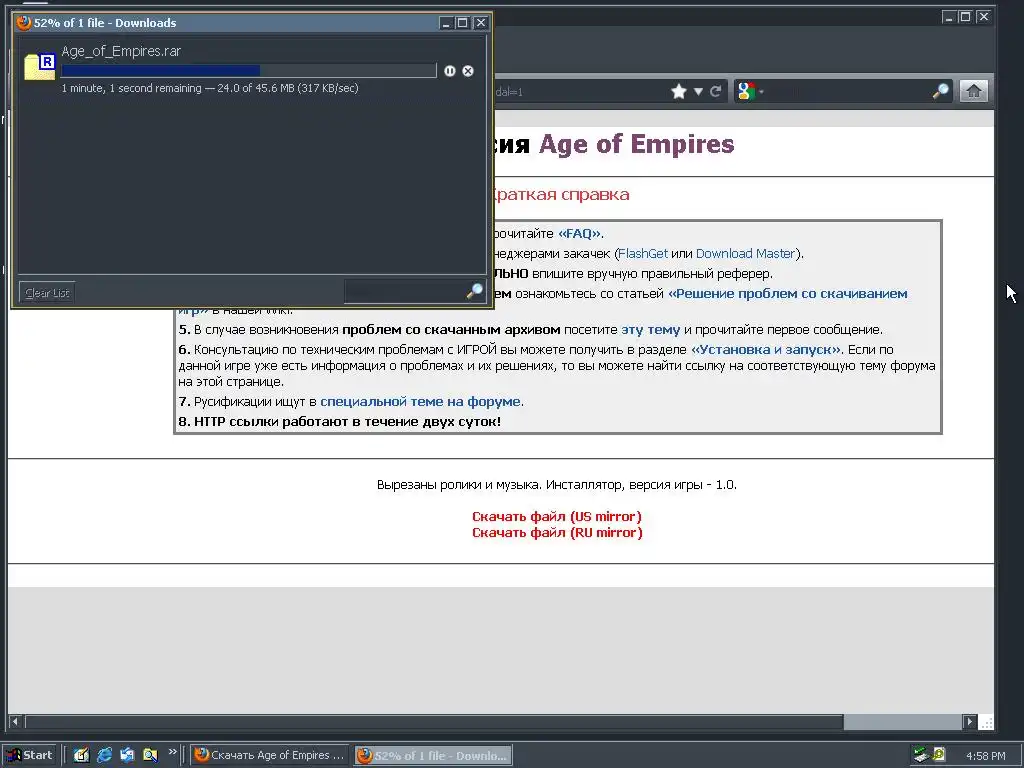The image size is (1024, 768).
Task: Click the browser search magnifier icon
Action: (940, 91)
